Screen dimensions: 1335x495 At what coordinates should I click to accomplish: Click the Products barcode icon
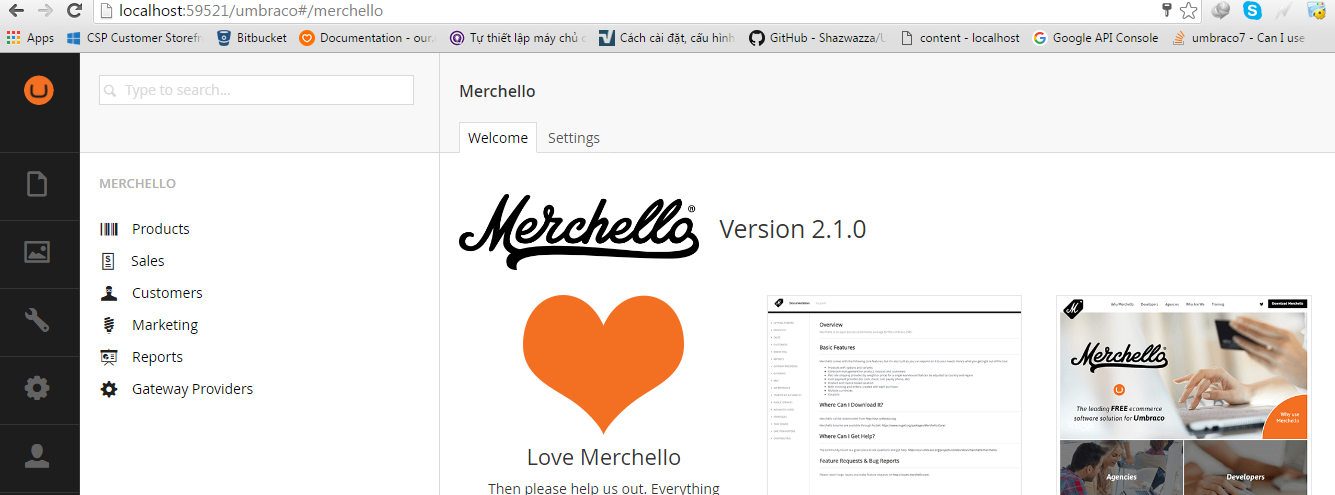coord(109,229)
